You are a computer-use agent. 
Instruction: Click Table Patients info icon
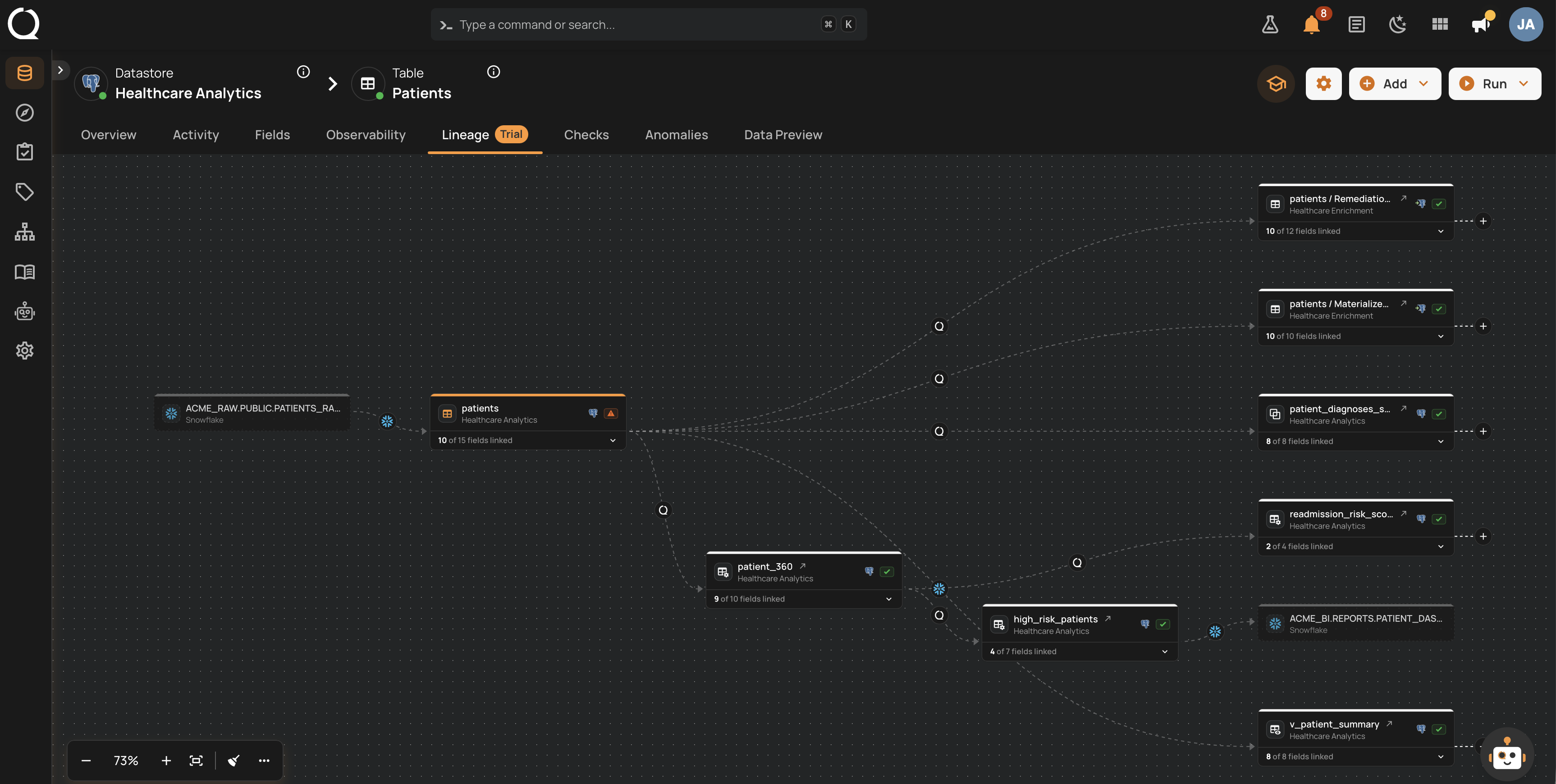pyautogui.click(x=494, y=72)
